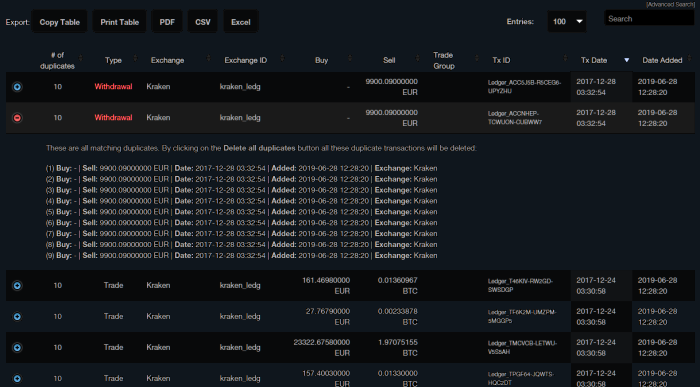Click Copy Table export button
Image resolution: width=700 pixels, height=387 pixels.
tap(59, 22)
